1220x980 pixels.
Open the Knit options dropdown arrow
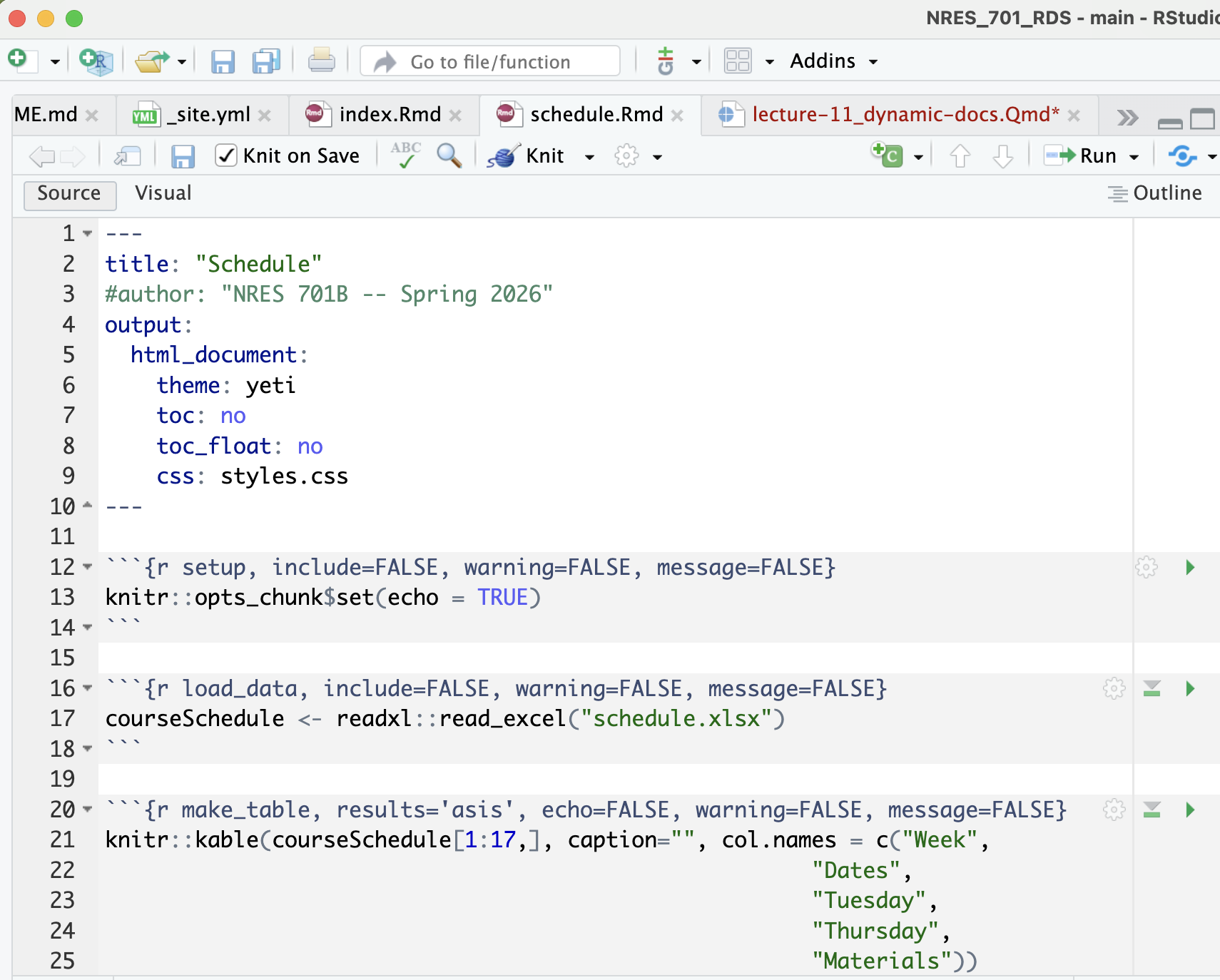tap(589, 157)
